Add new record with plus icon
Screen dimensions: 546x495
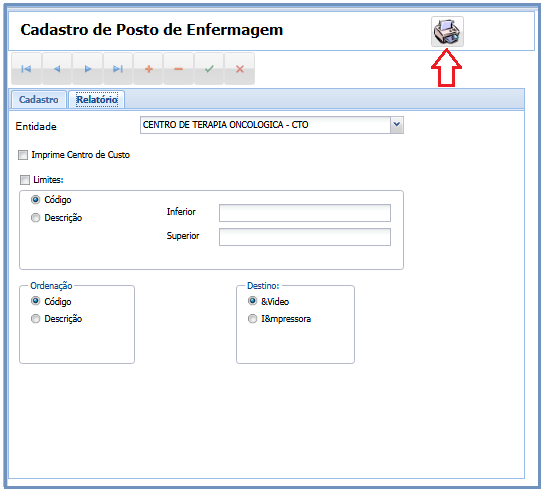point(148,69)
